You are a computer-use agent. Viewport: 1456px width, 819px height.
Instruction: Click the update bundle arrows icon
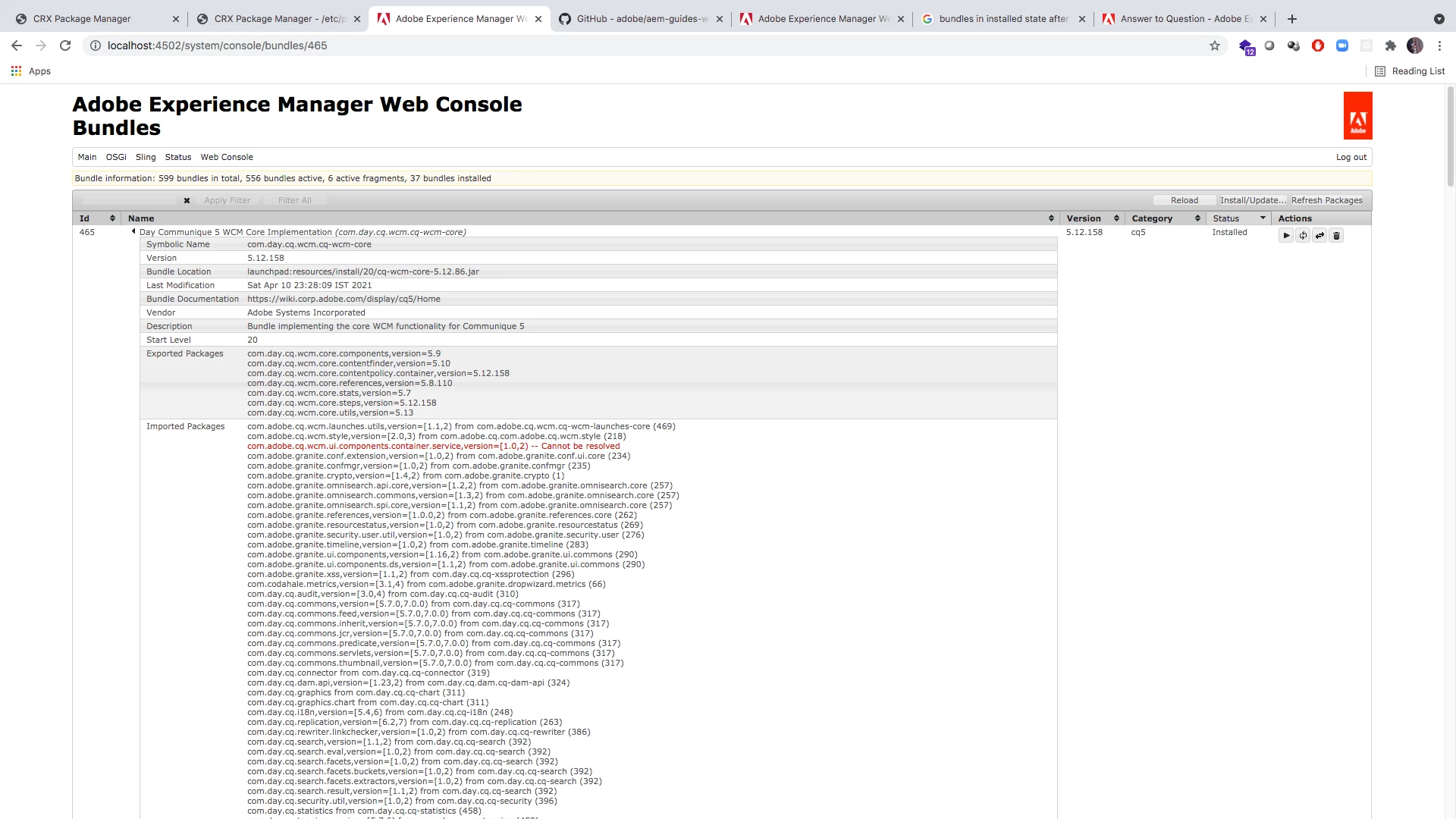pyautogui.click(x=1319, y=236)
